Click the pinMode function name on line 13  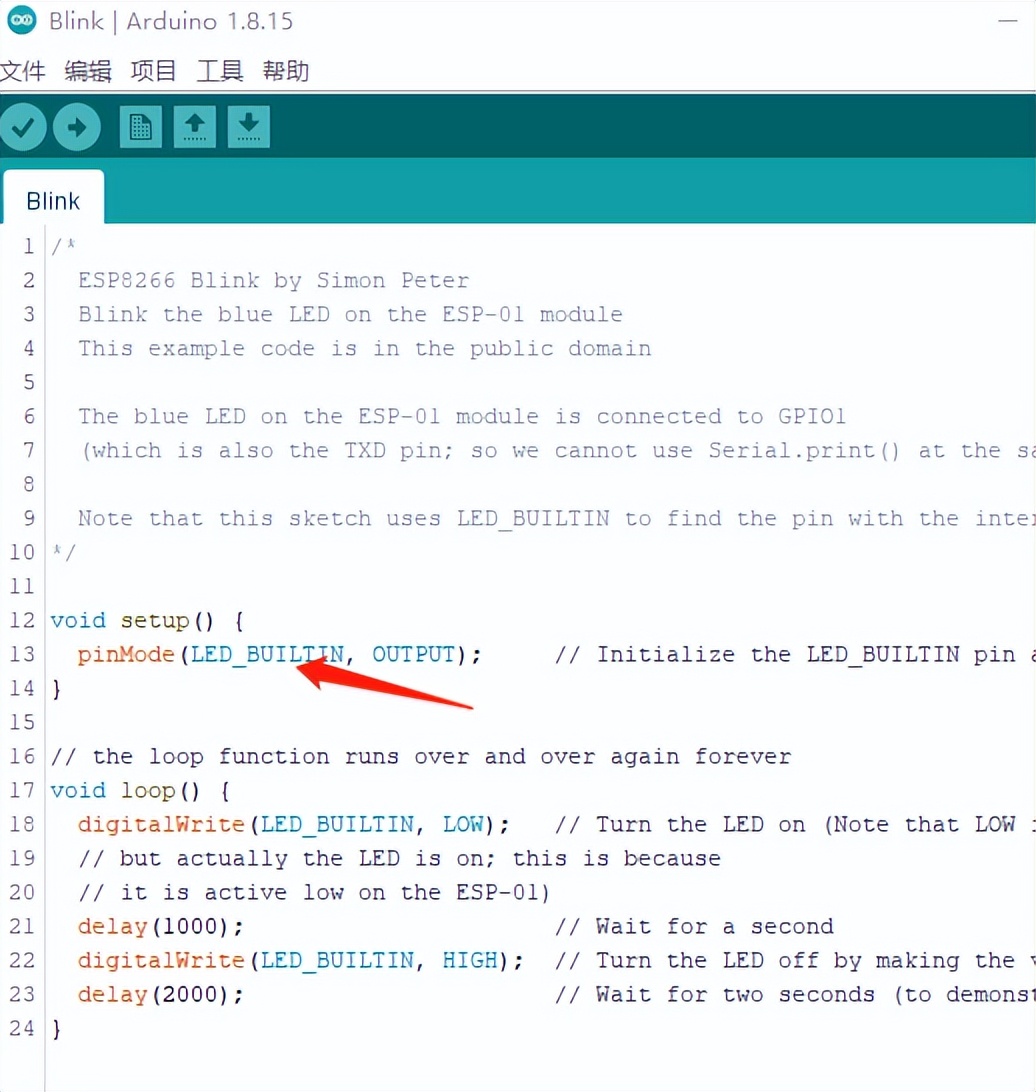[126, 654]
